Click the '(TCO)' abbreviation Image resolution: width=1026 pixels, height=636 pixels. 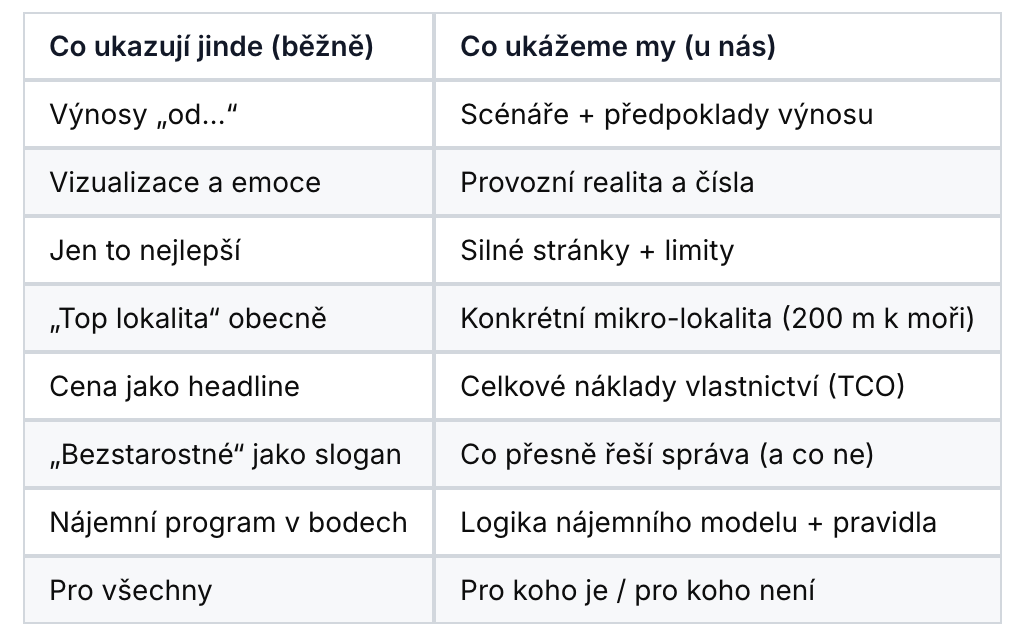(x=865, y=387)
